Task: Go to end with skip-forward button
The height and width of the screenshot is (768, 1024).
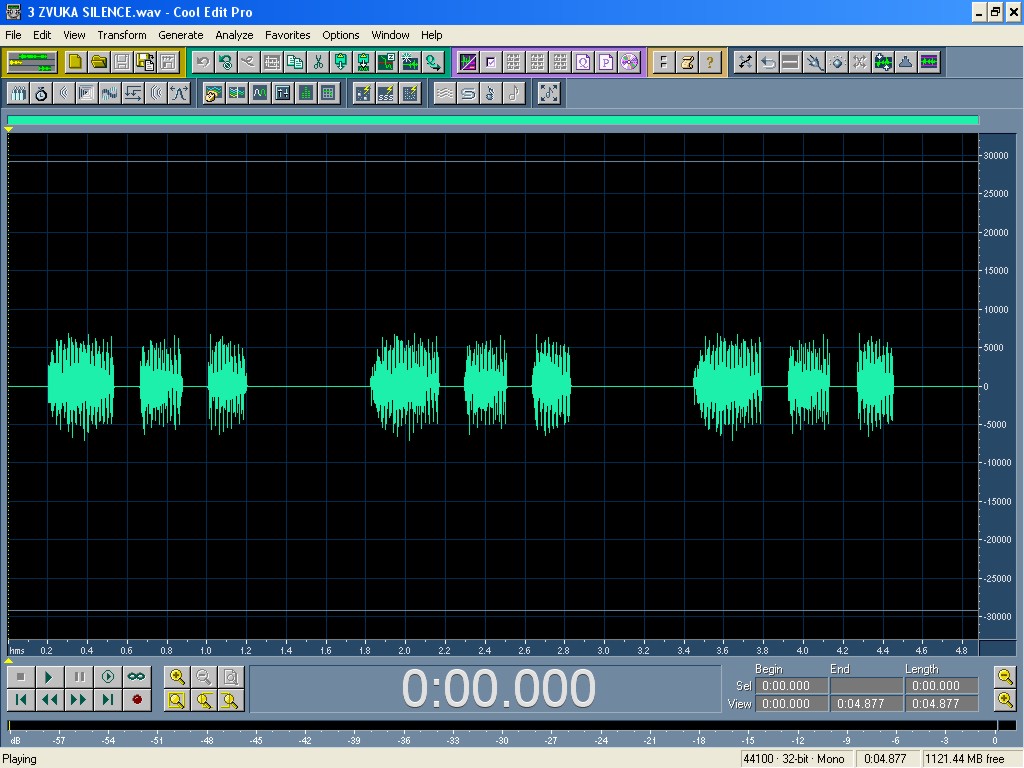Action: tap(108, 700)
